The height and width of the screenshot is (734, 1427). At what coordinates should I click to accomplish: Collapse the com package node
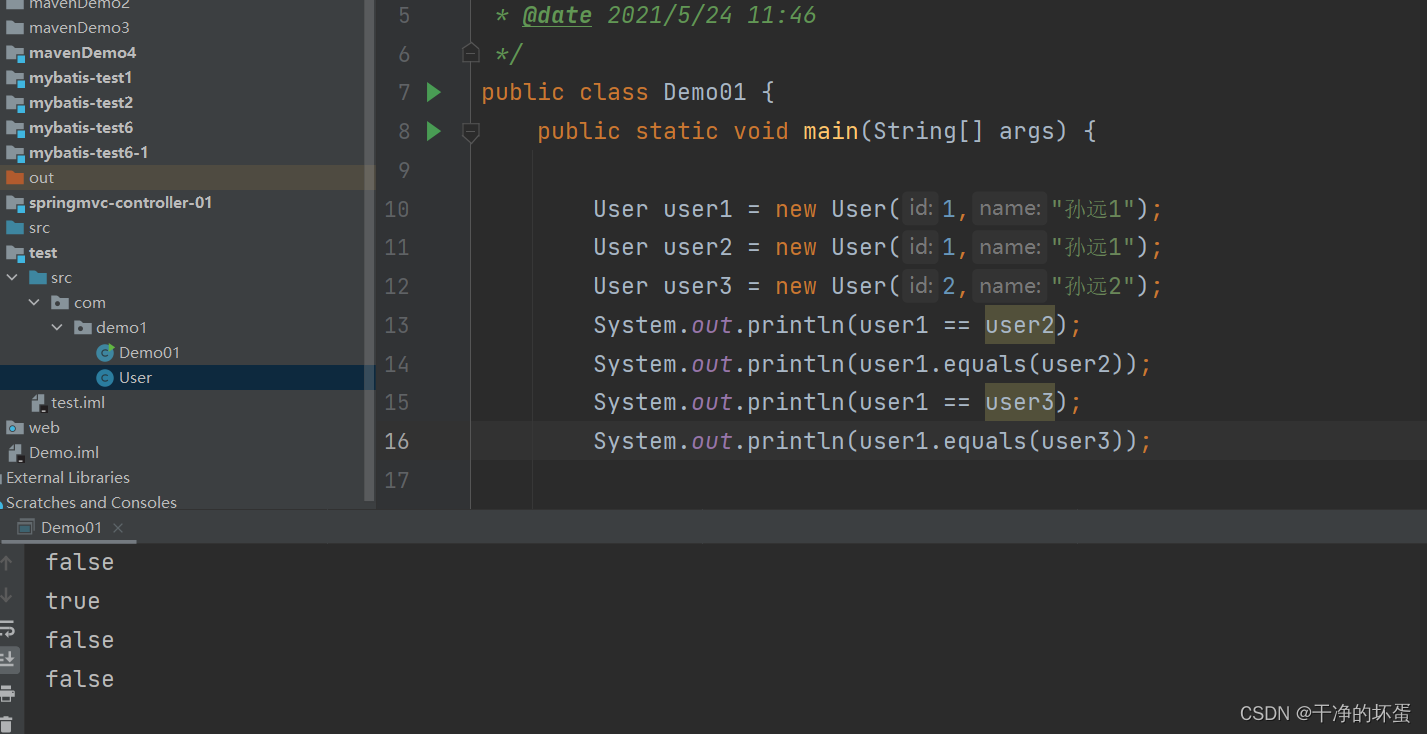pyautogui.click(x=34, y=303)
